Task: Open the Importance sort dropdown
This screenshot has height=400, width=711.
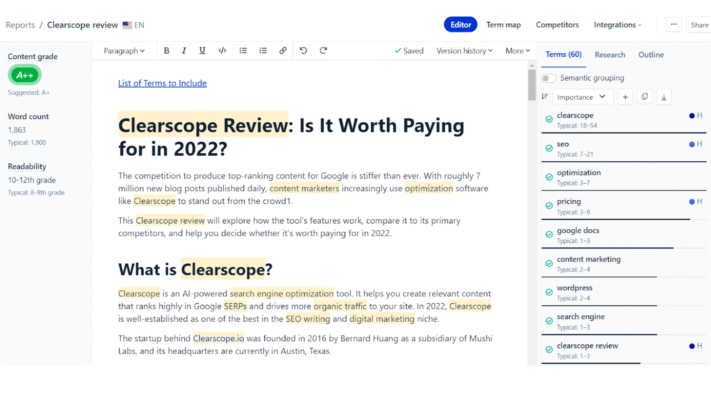Action: (582, 97)
